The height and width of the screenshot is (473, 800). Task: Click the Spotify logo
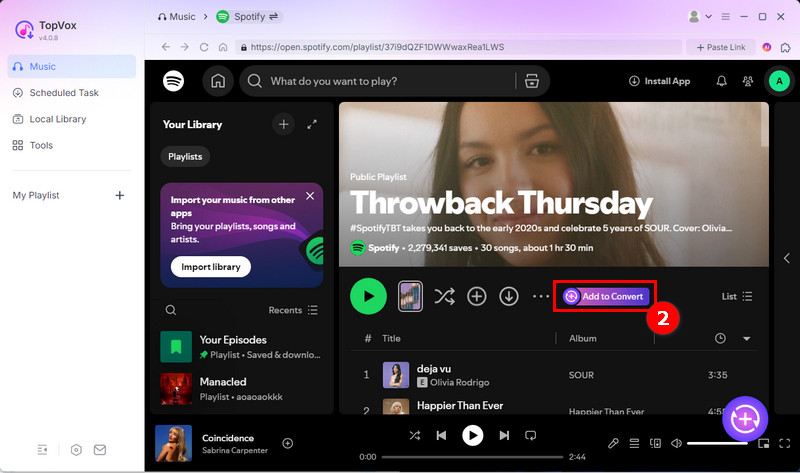click(x=173, y=81)
